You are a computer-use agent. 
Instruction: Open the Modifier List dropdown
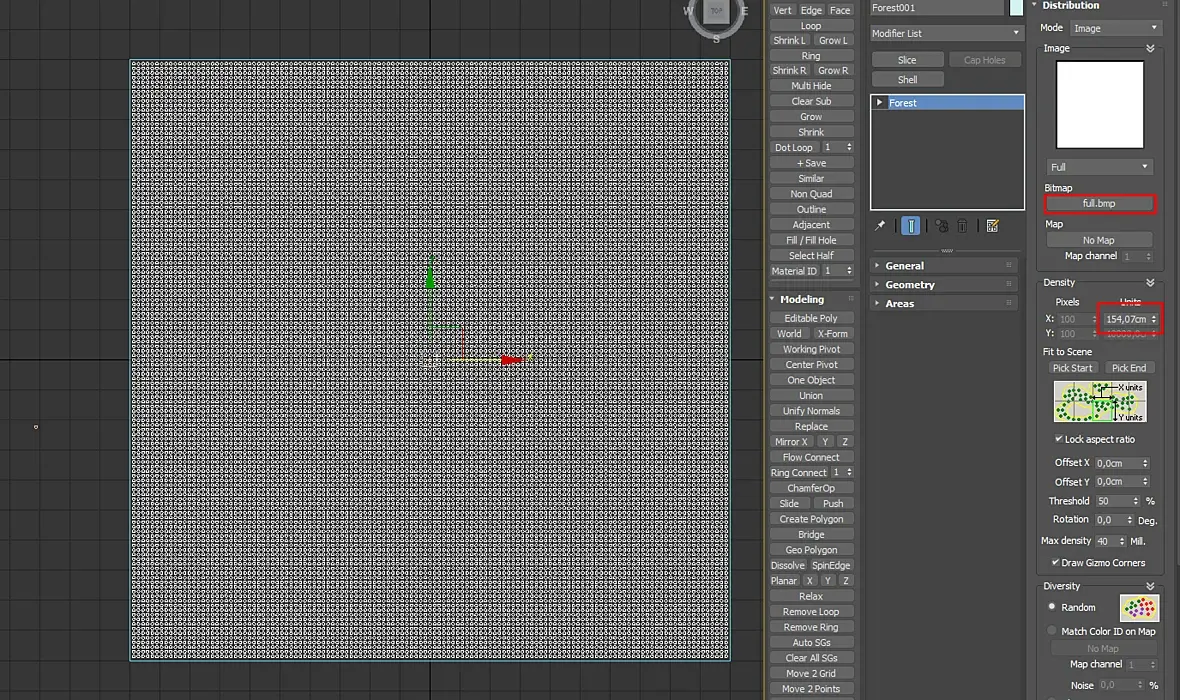(x=946, y=33)
